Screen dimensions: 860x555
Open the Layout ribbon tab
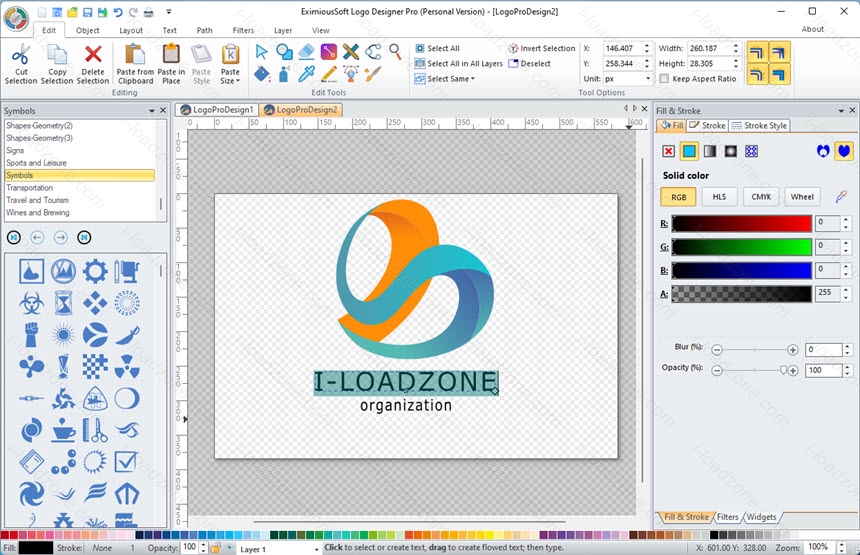[131, 31]
